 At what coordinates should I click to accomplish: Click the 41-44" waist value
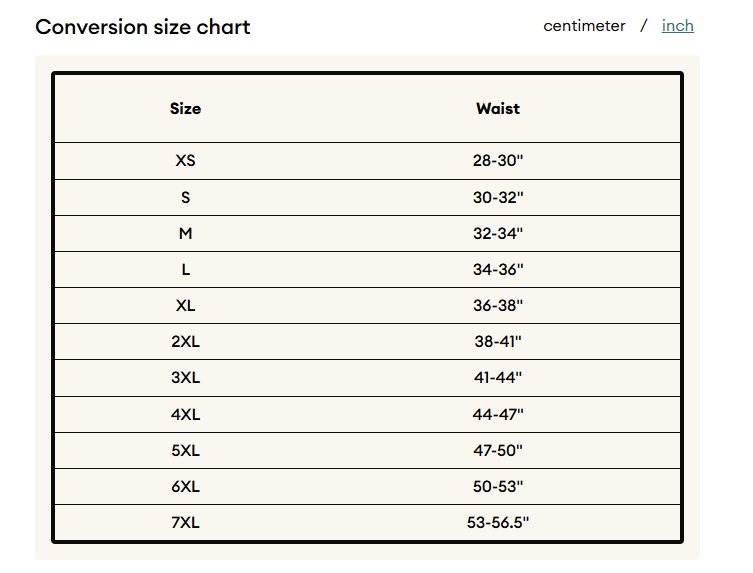[498, 378]
